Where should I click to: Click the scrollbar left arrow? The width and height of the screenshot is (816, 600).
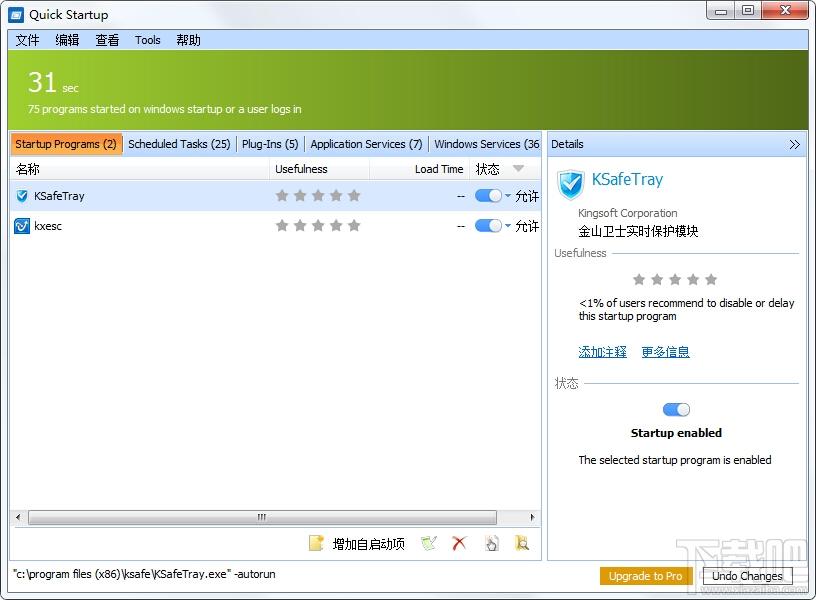[18, 517]
